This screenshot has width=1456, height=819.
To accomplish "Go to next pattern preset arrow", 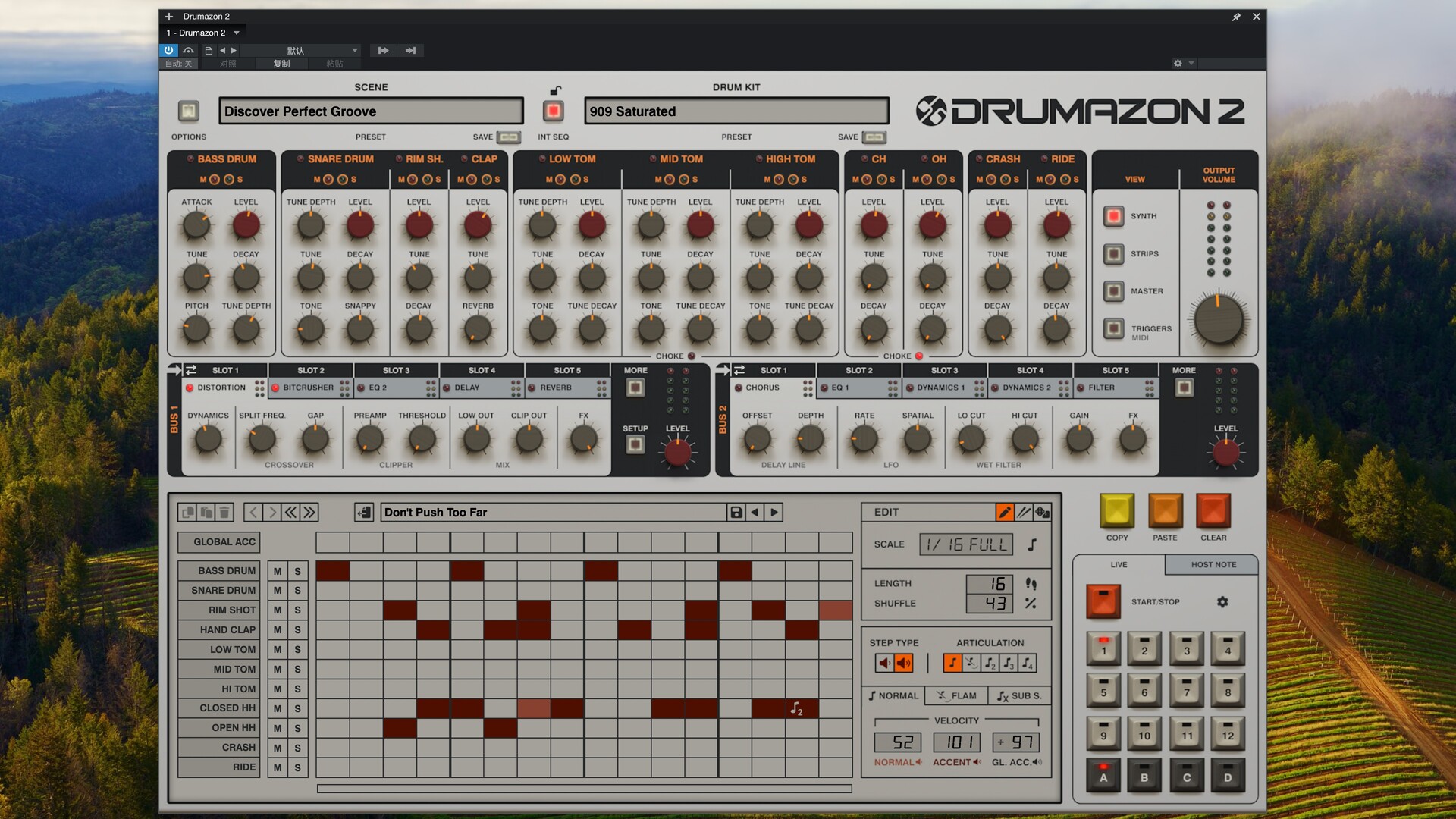I will (773, 513).
